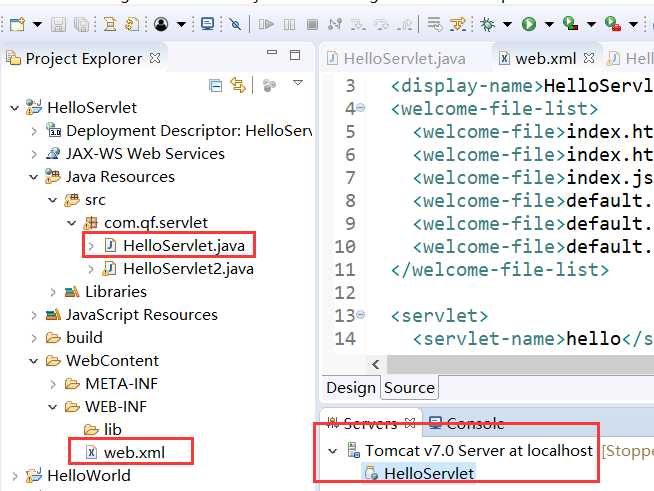Click the Use Step Filters icon

(x=458, y=25)
